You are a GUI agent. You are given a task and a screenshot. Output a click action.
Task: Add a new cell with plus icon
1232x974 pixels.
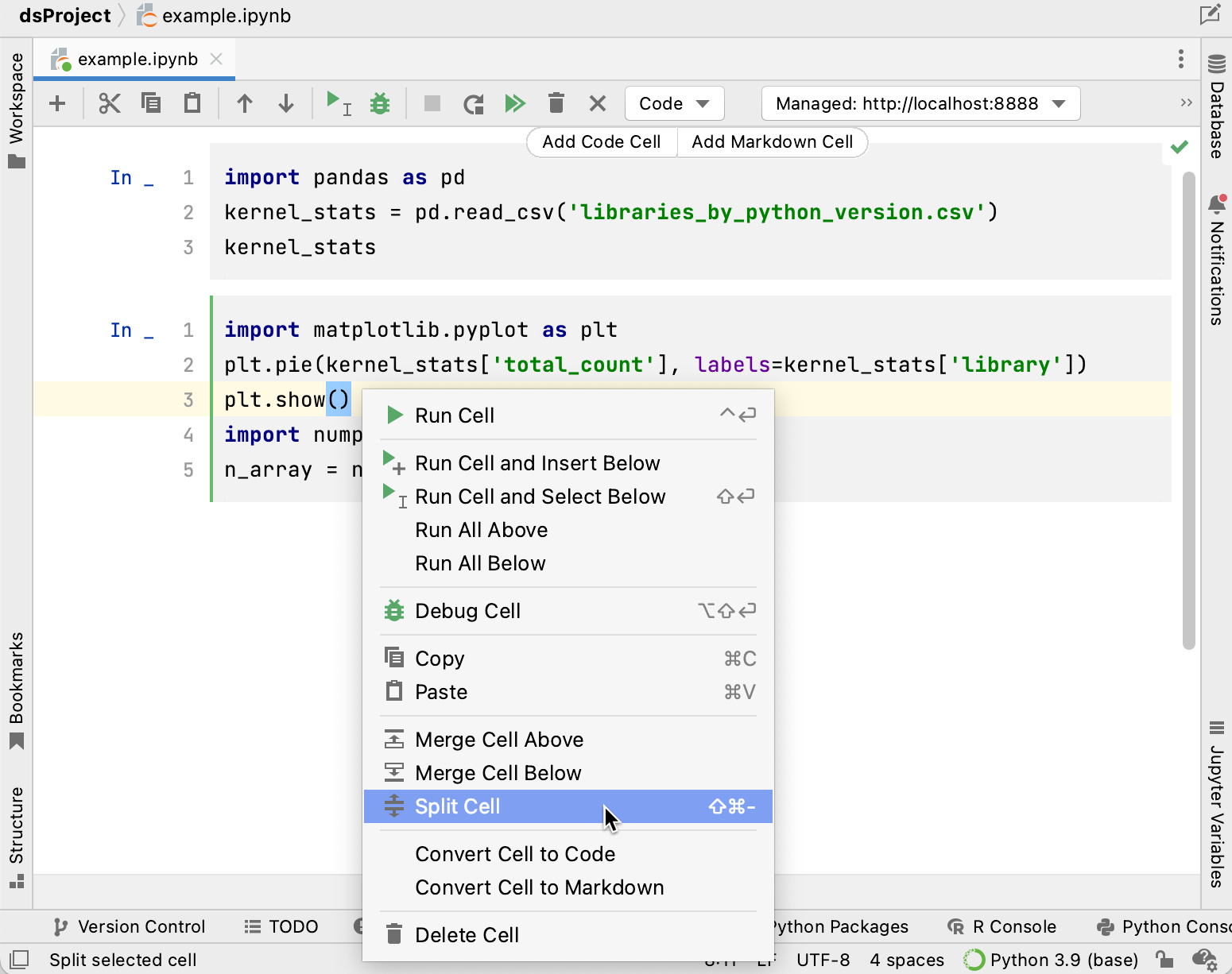[56, 102]
